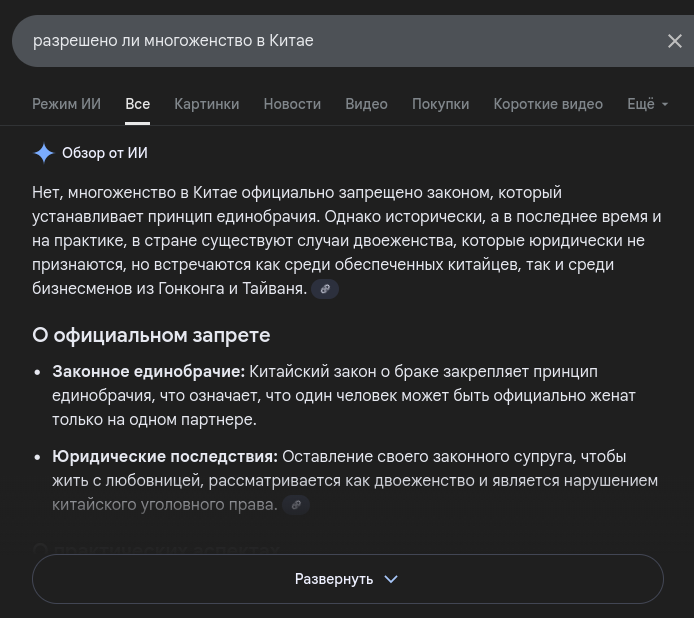Show Видео search results

366,104
